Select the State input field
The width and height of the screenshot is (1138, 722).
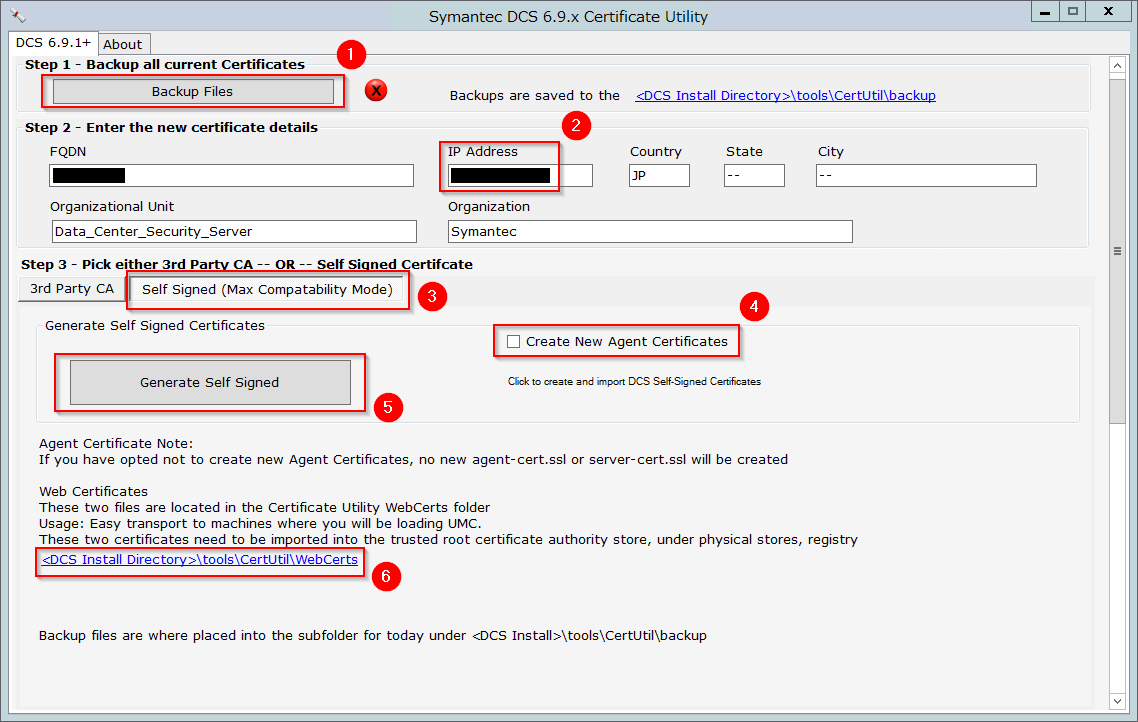pyautogui.click(x=754, y=176)
